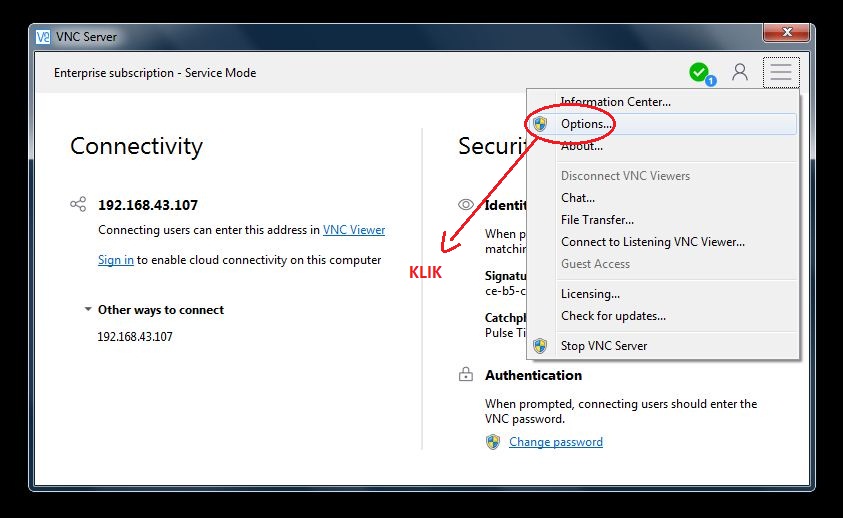This screenshot has width=843, height=518.
Task: Choose About... from the menu
Action: [662, 146]
